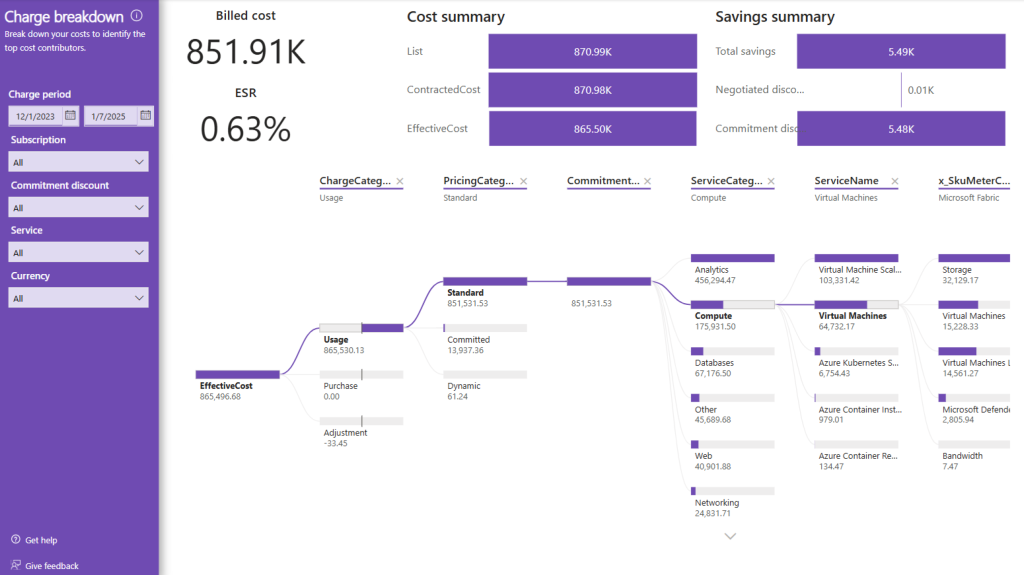The width and height of the screenshot is (1024, 575).
Task: Remove the PricingCategory level with X
Action: (524, 181)
